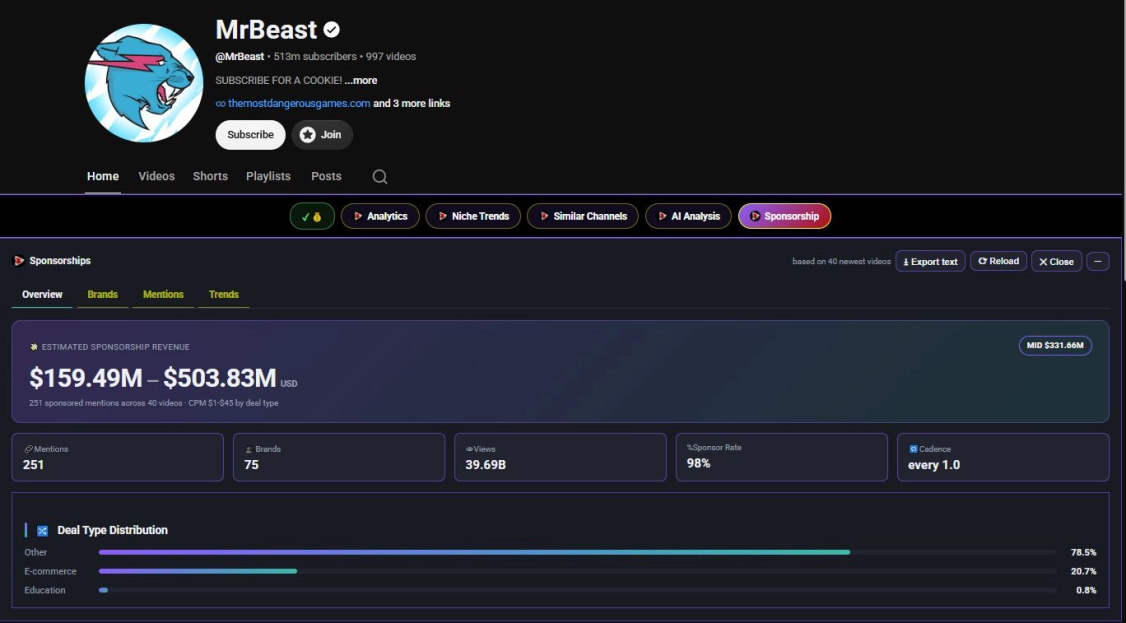Click the '$159.49M – $503.83M' revenue estimate
Image resolution: width=1126 pixels, height=623 pixels.
[152, 378]
